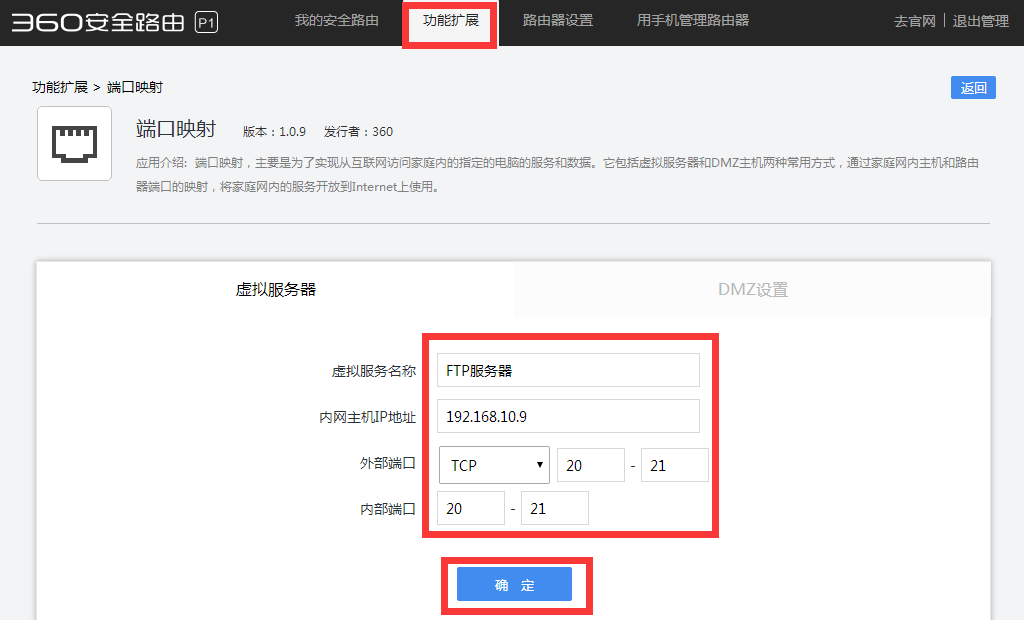Expand the TCP protocol dropdown
1024x620 pixels.
[494, 465]
